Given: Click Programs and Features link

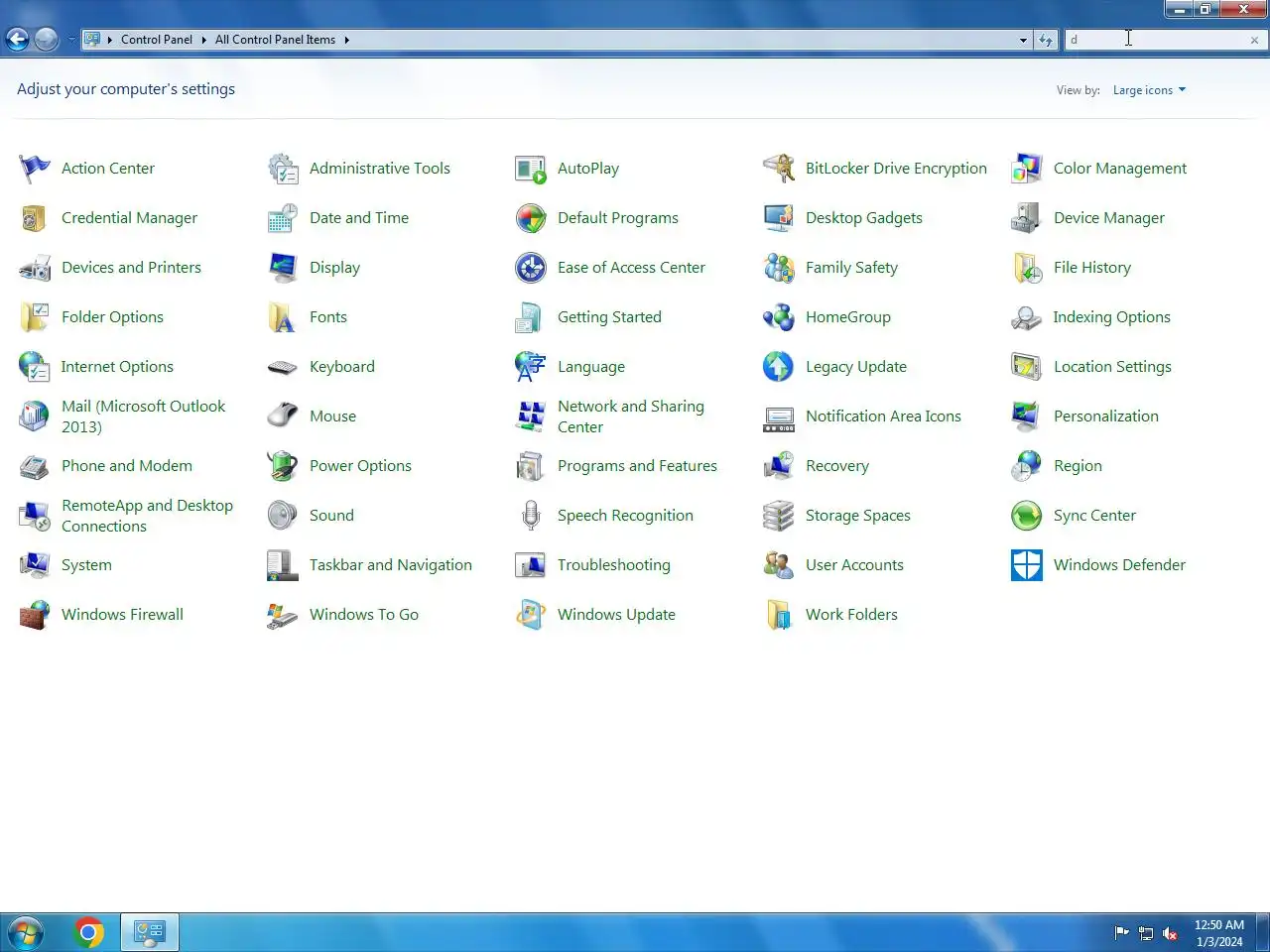Looking at the screenshot, I should (637, 466).
